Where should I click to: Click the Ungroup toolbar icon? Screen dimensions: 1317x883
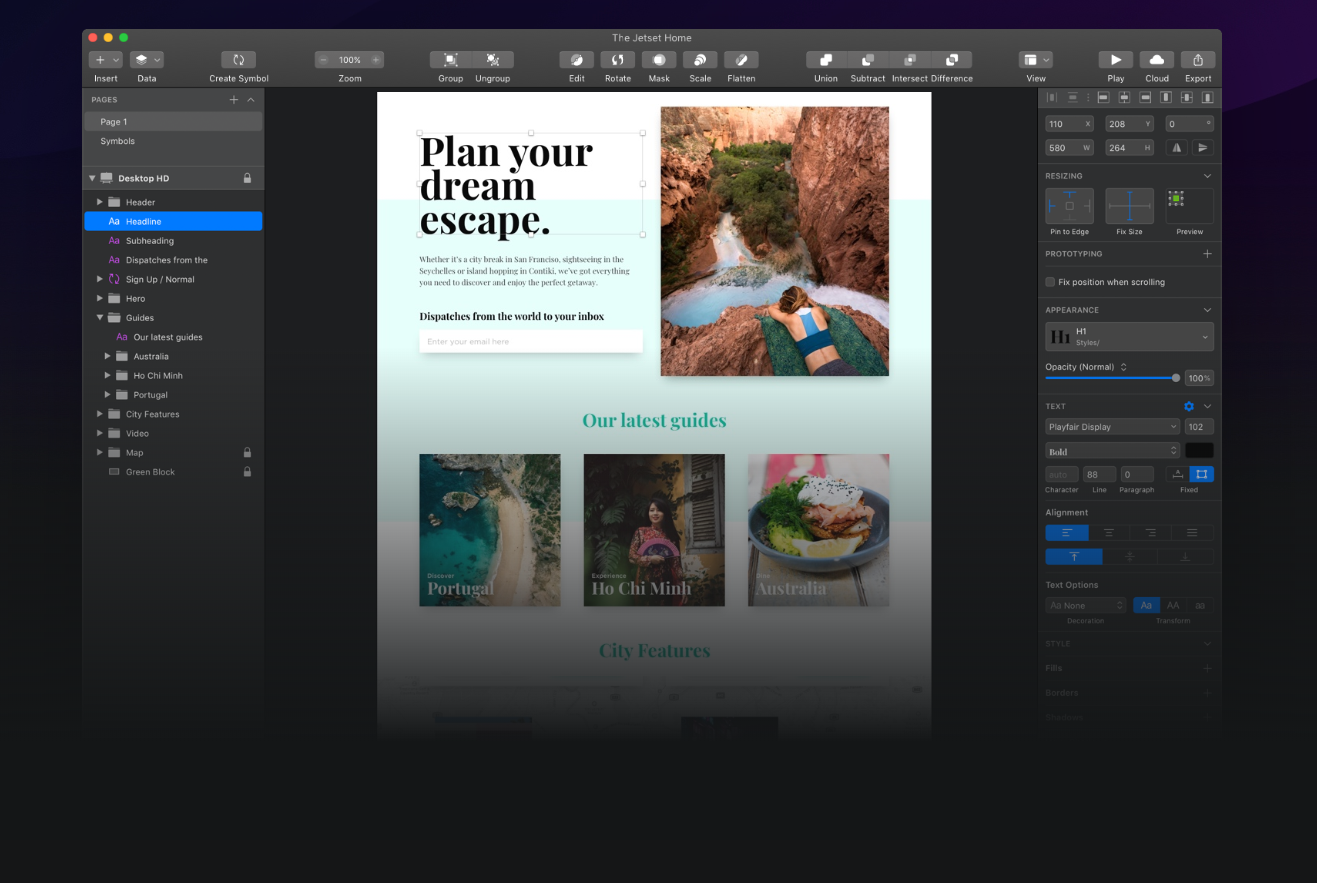[493, 60]
